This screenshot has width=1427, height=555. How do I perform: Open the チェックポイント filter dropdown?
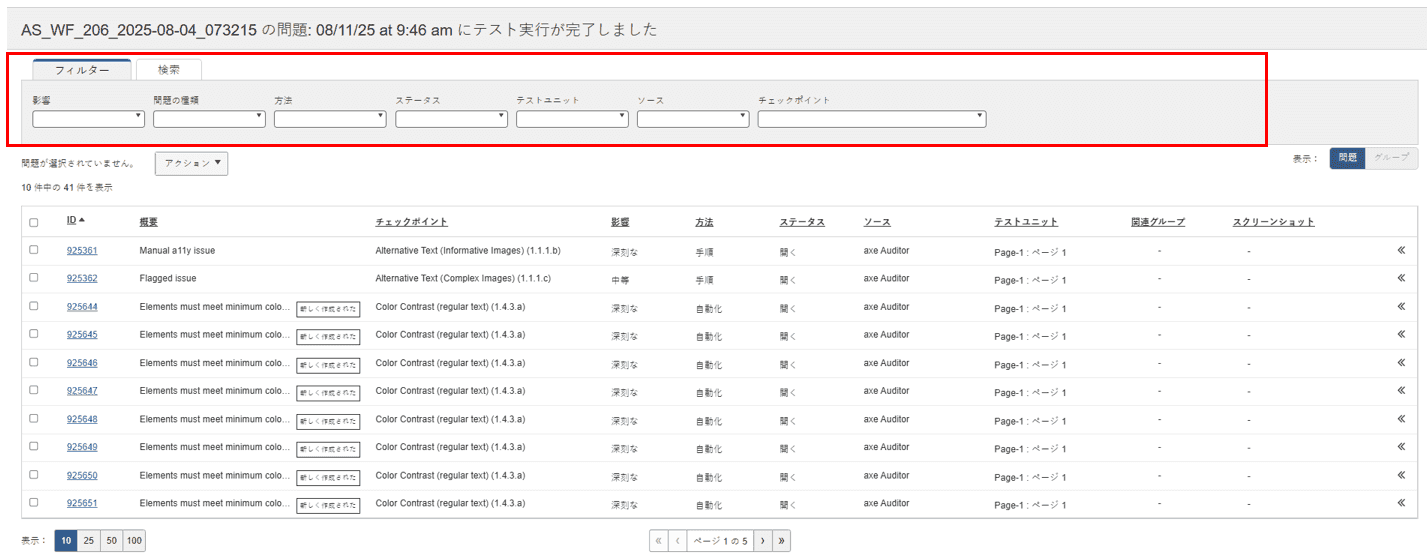tap(871, 119)
